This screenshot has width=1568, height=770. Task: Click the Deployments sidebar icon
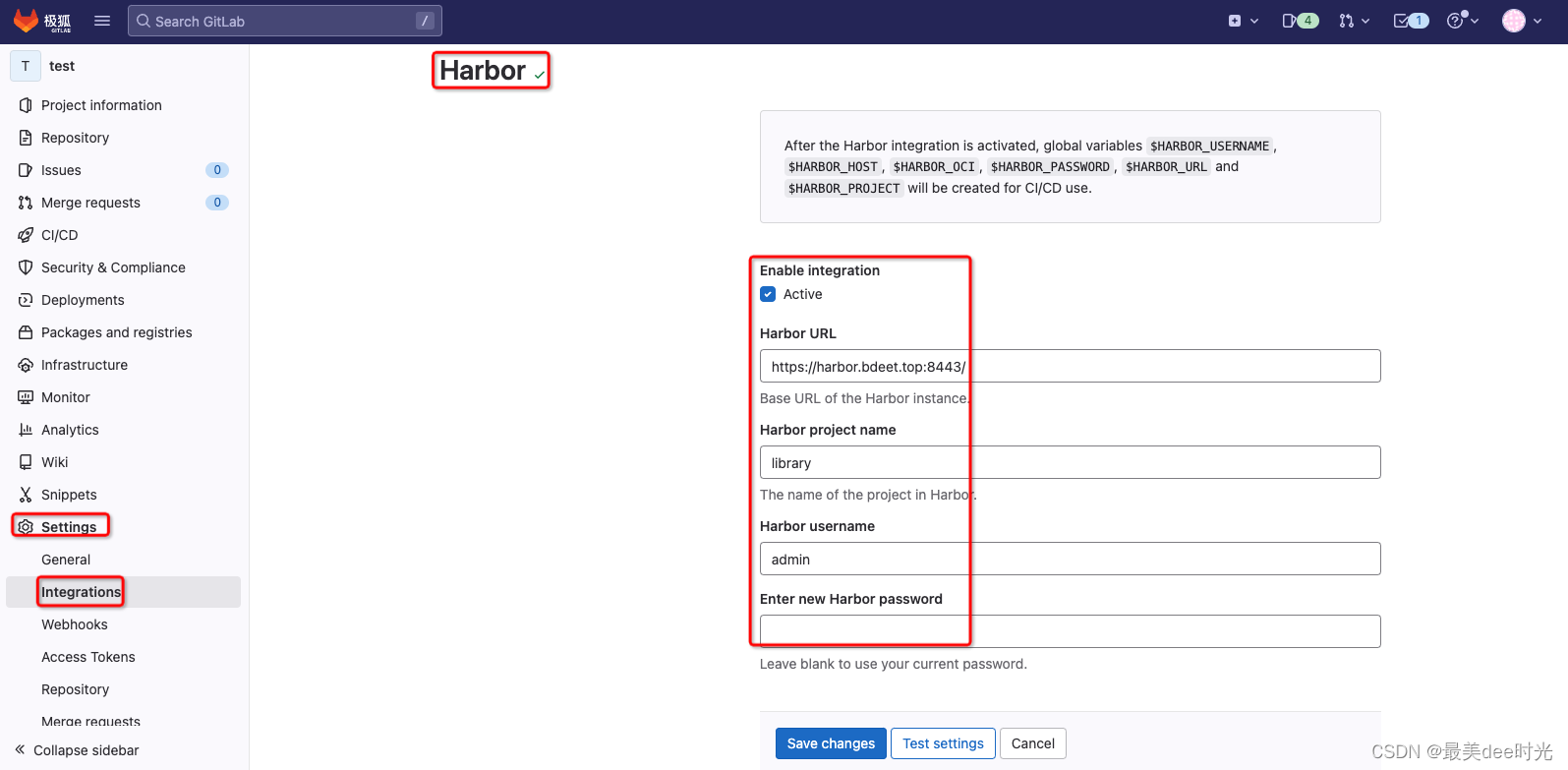pyautogui.click(x=26, y=300)
